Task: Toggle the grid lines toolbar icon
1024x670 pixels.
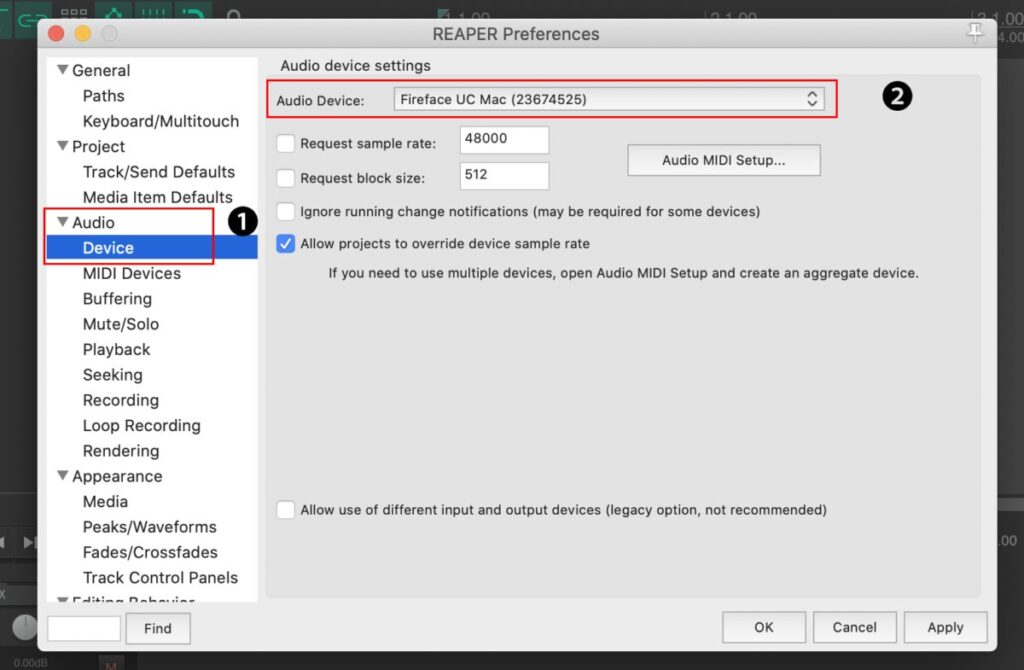Action: coord(152,14)
